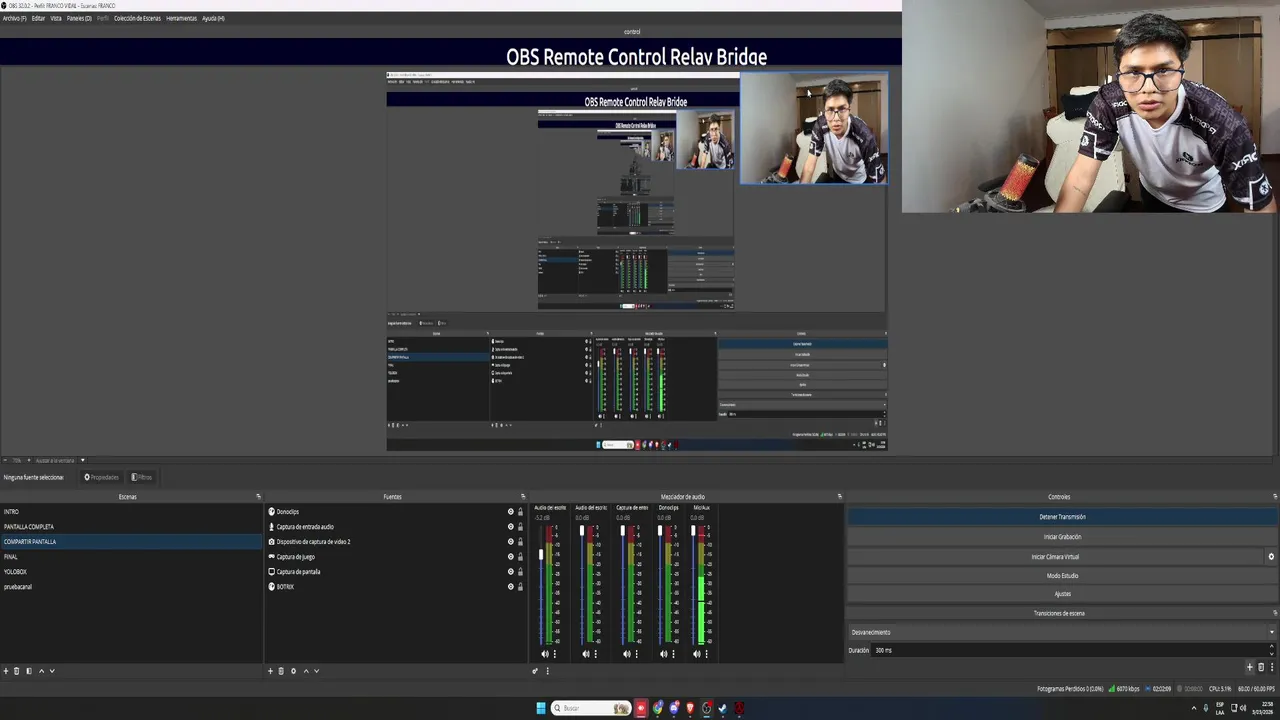1280x720 pixels.
Task: Open transition properties dots icon
Action: pos(1271,667)
